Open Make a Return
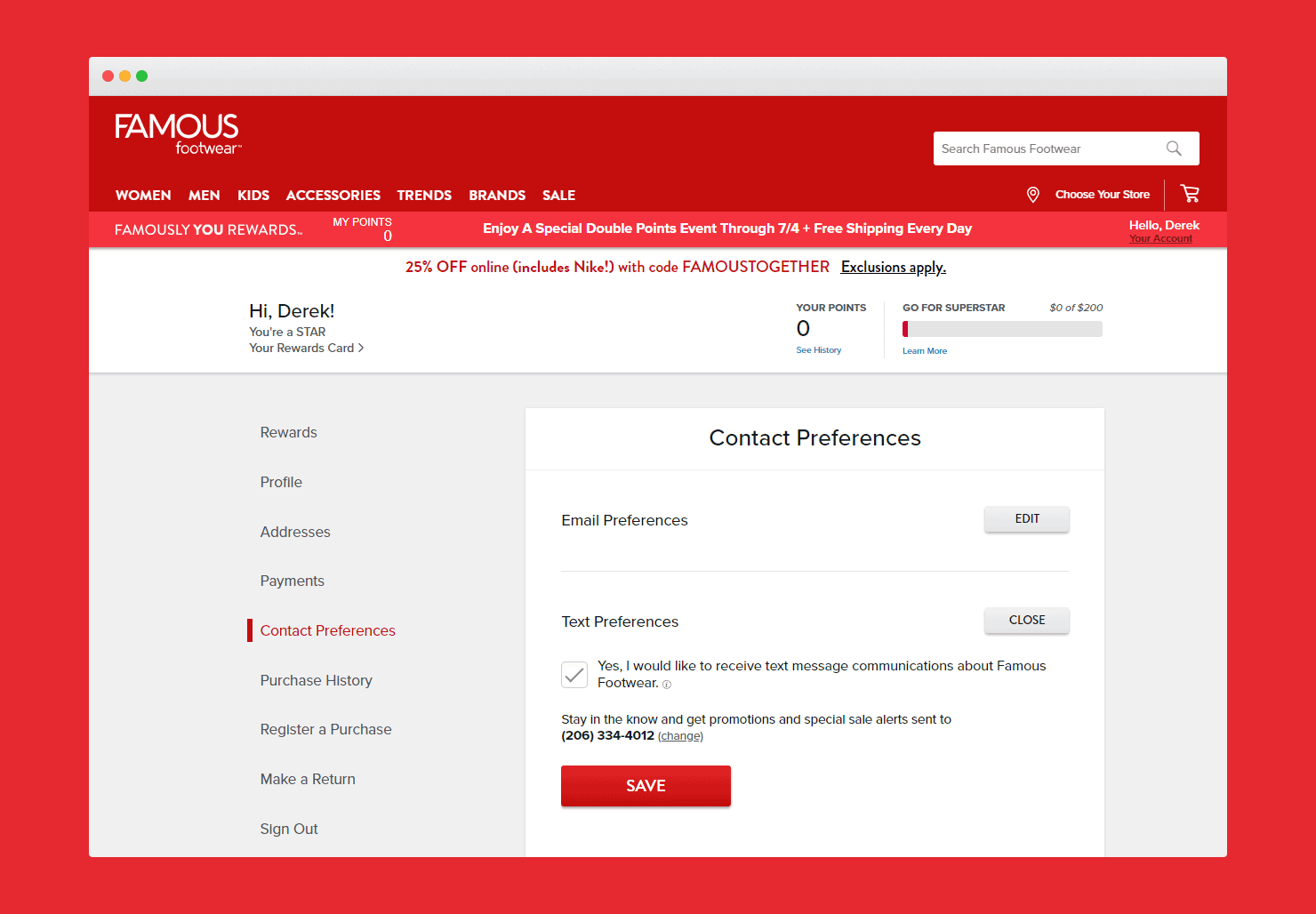Image resolution: width=1316 pixels, height=914 pixels. (308, 780)
